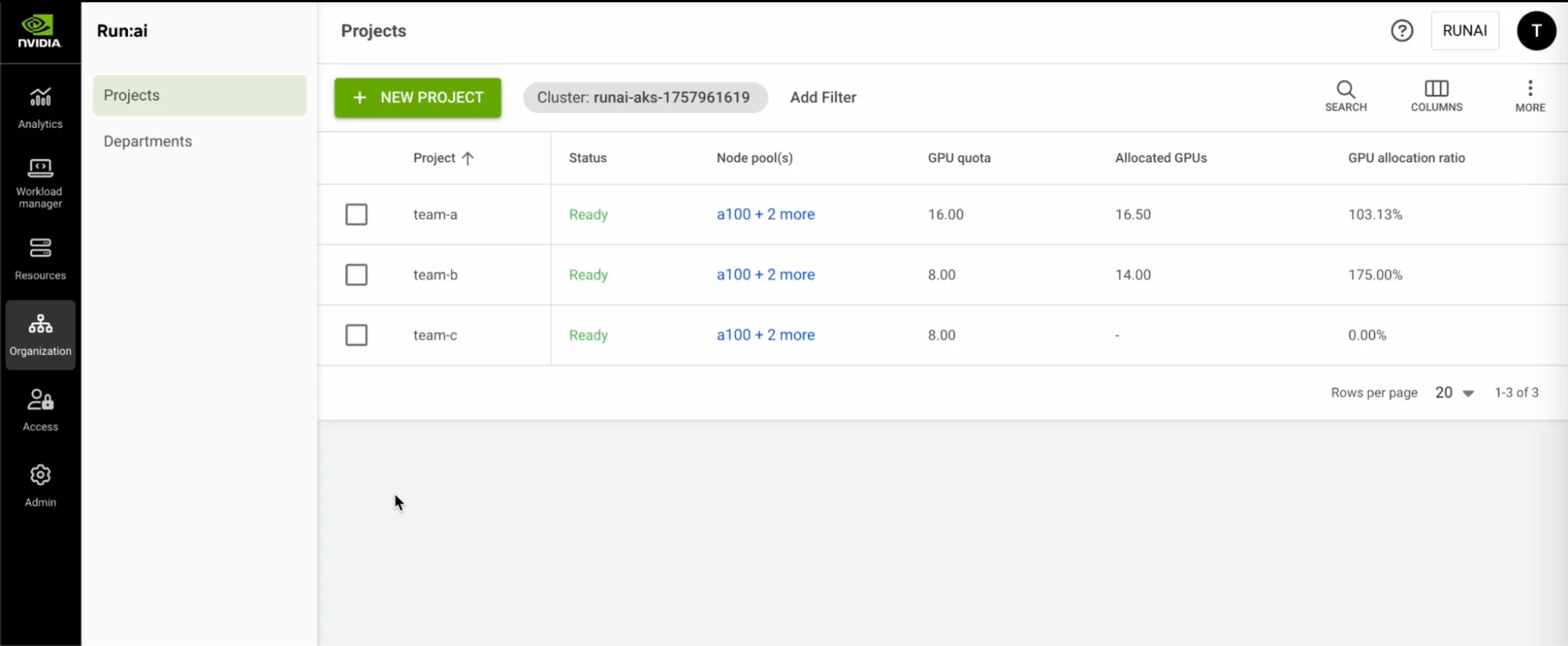Select the Organization sidebar icon
Viewport: 1568px width, 646px height.
pyautogui.click(x=40, y=335)
